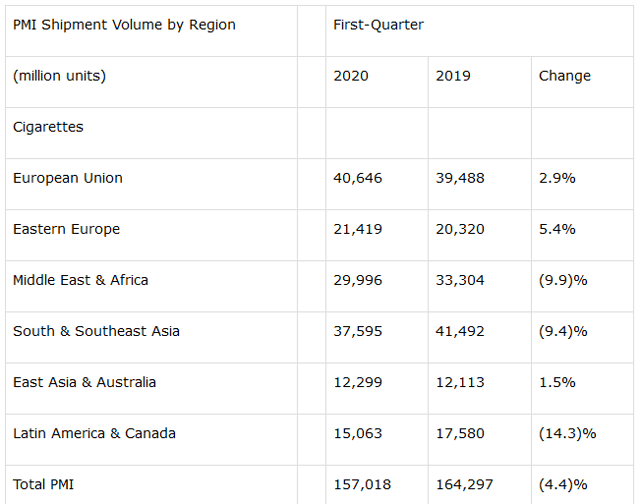
Task: Select the 'East Asia & Australia' row label
Action: pos(84,382)
